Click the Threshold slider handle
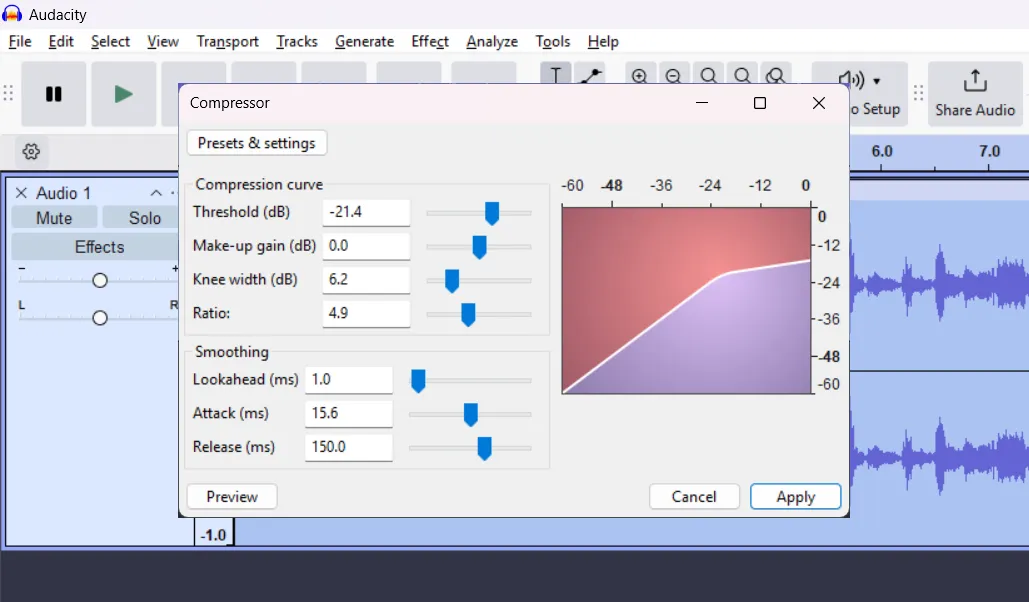The width and height of the screenshot is (1029, 602). [492, 213]
